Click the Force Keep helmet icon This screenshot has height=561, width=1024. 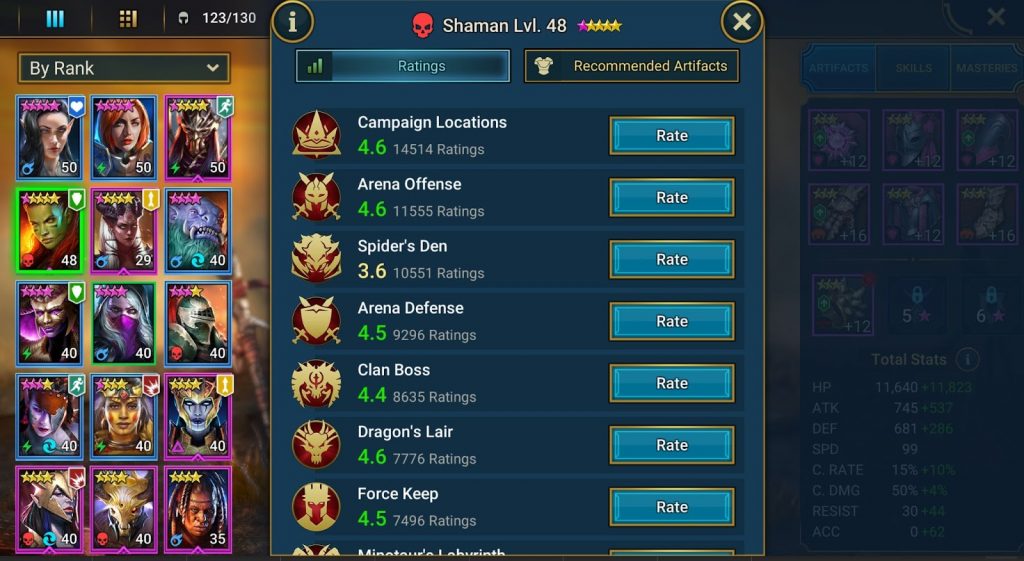pos(316,507)
